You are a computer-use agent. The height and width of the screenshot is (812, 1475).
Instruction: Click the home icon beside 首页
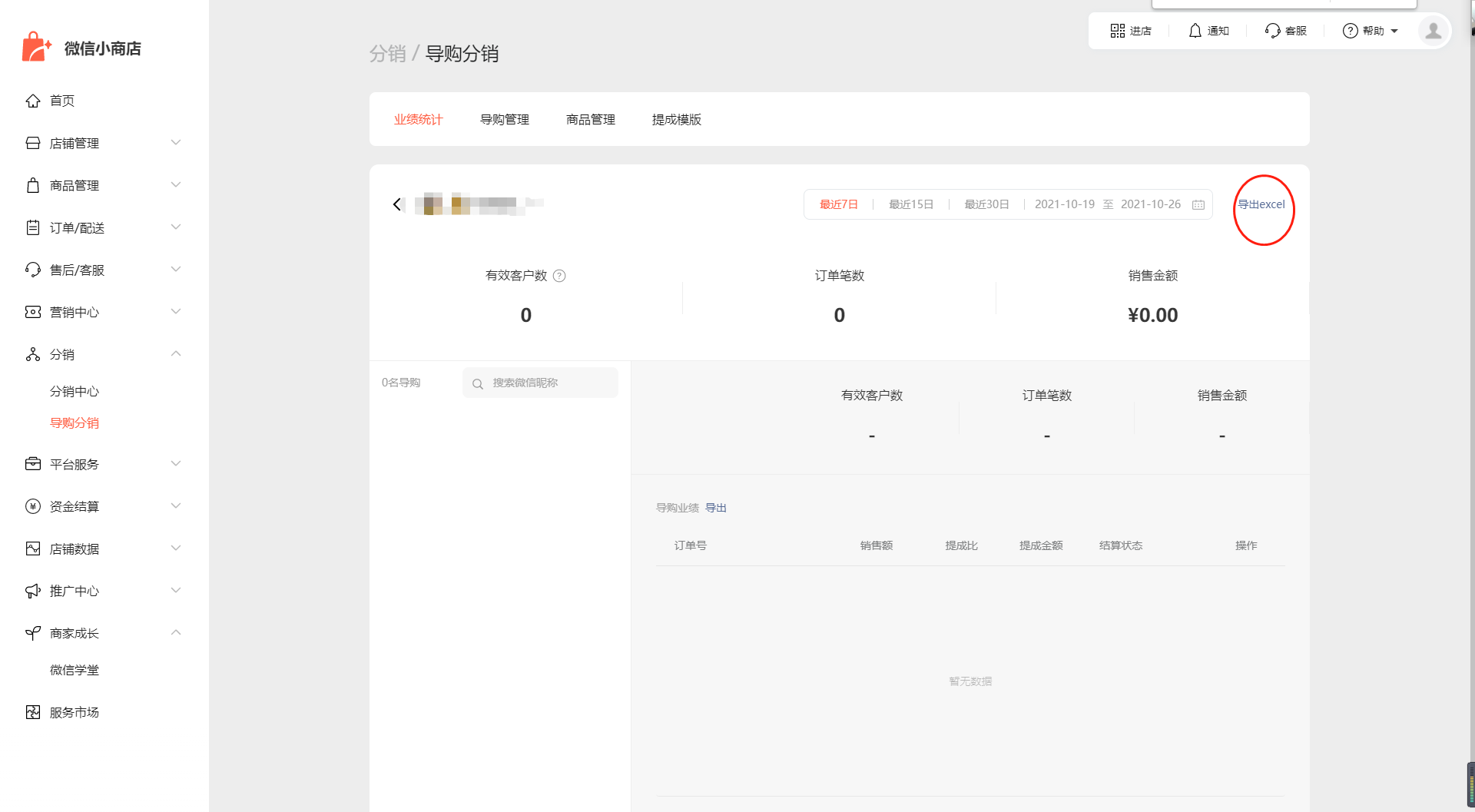coord(33,101)
